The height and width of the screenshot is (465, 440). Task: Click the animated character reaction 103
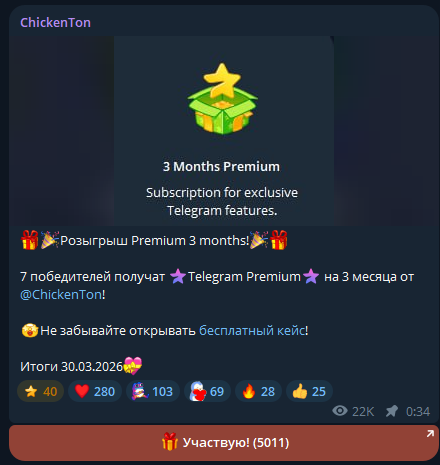pyautogui.click(x=153, y=391)
